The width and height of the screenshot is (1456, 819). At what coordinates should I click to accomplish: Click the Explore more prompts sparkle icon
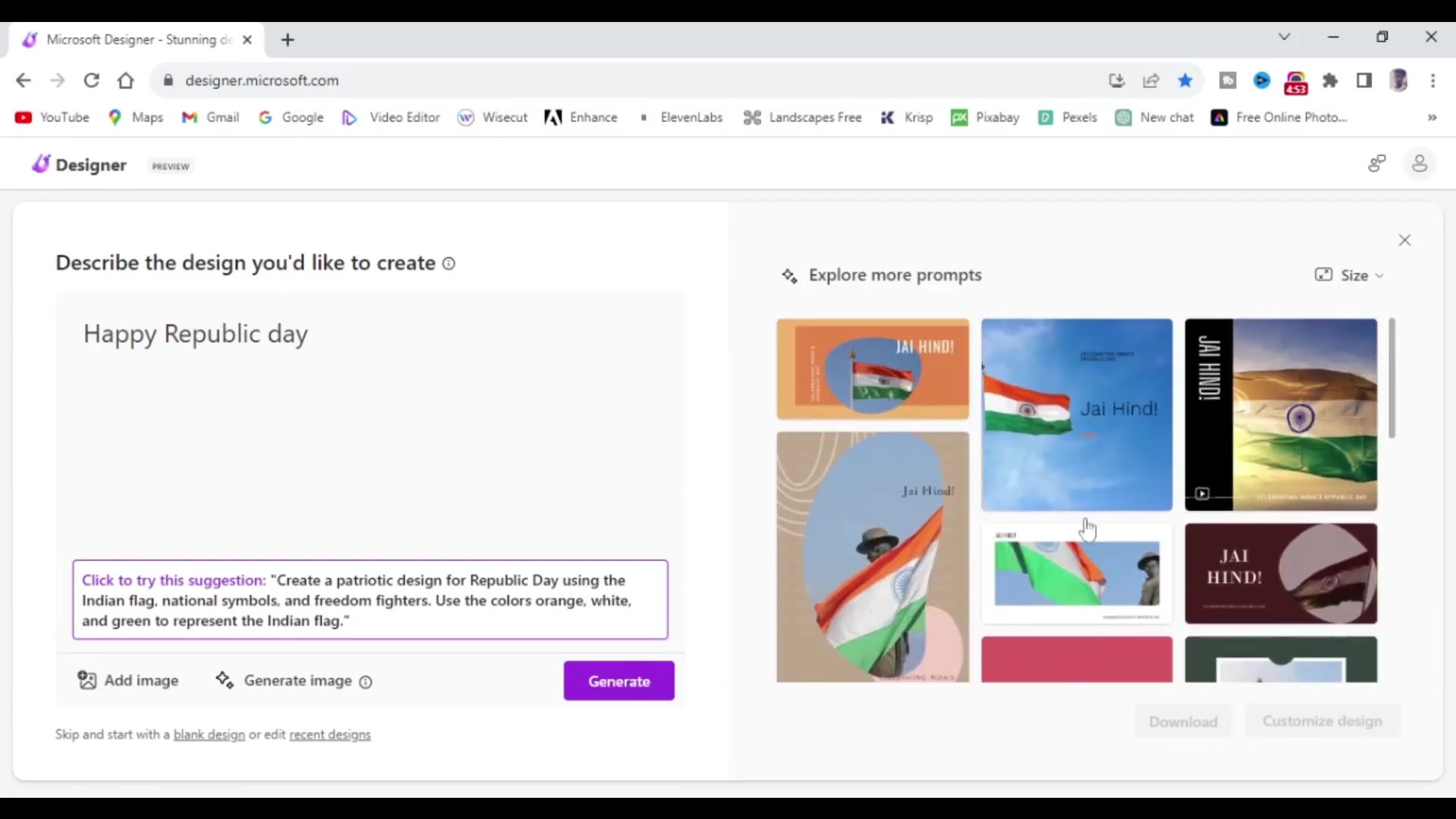click(789, 276)
